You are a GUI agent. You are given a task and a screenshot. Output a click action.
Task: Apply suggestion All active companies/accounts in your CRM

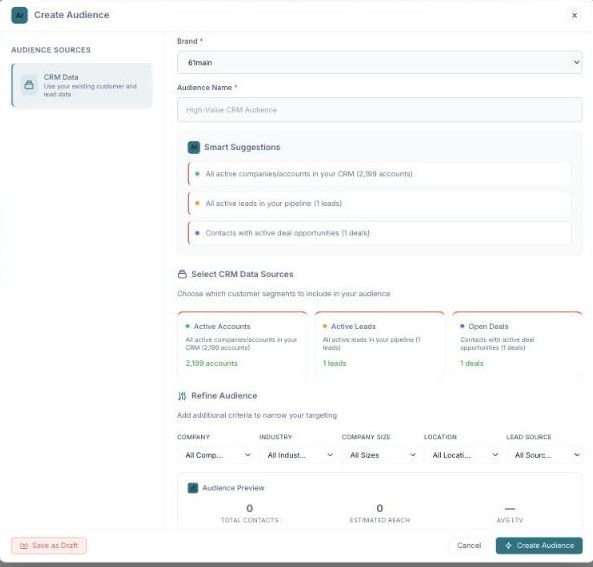[x=379, y=174]
